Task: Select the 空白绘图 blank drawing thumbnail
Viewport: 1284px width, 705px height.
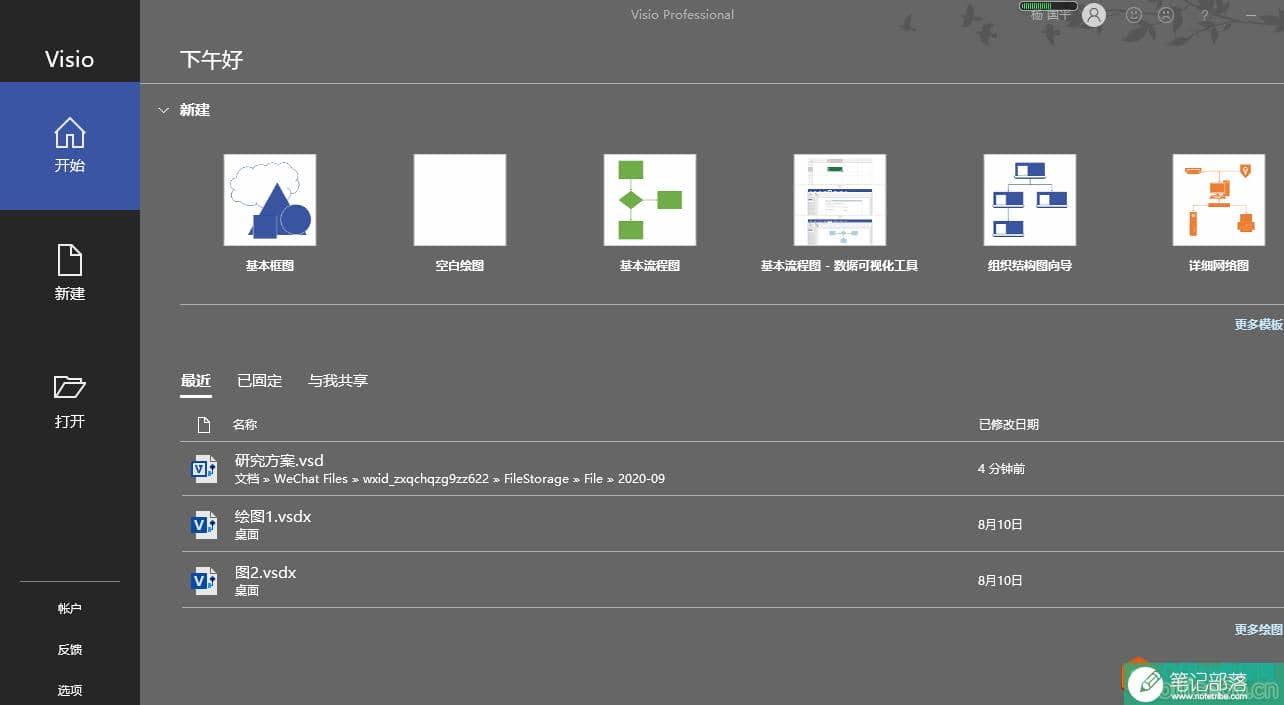Action: [460, 200]
